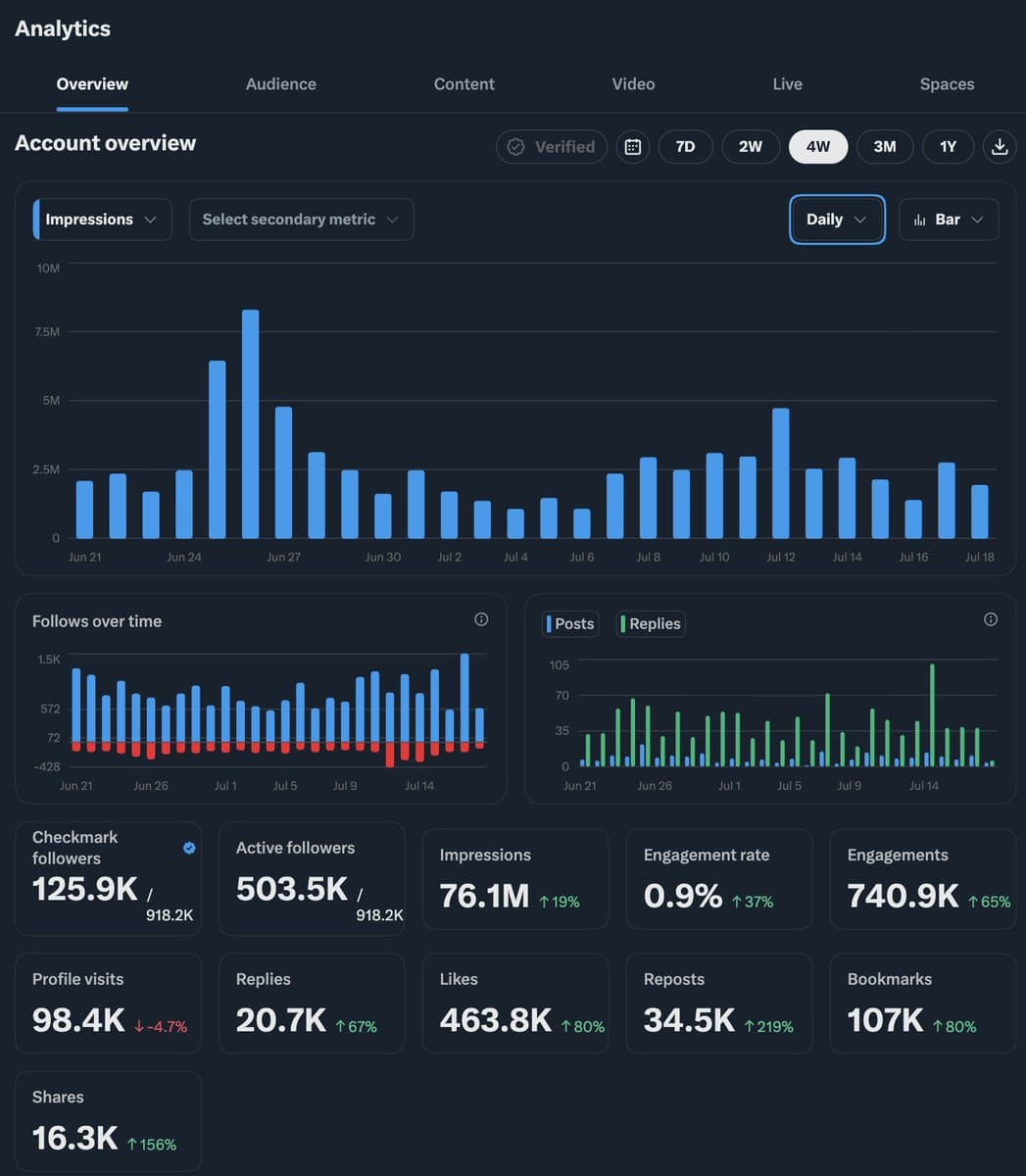Click the Jun 21 impressions bar
1026x1176 pixels.
click(x=84, y=510)
